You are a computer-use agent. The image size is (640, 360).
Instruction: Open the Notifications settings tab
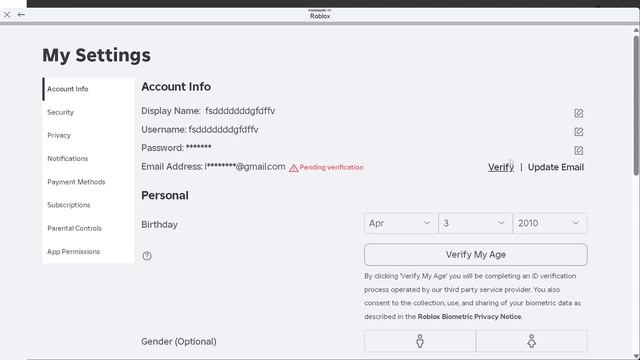coord(88,159)
